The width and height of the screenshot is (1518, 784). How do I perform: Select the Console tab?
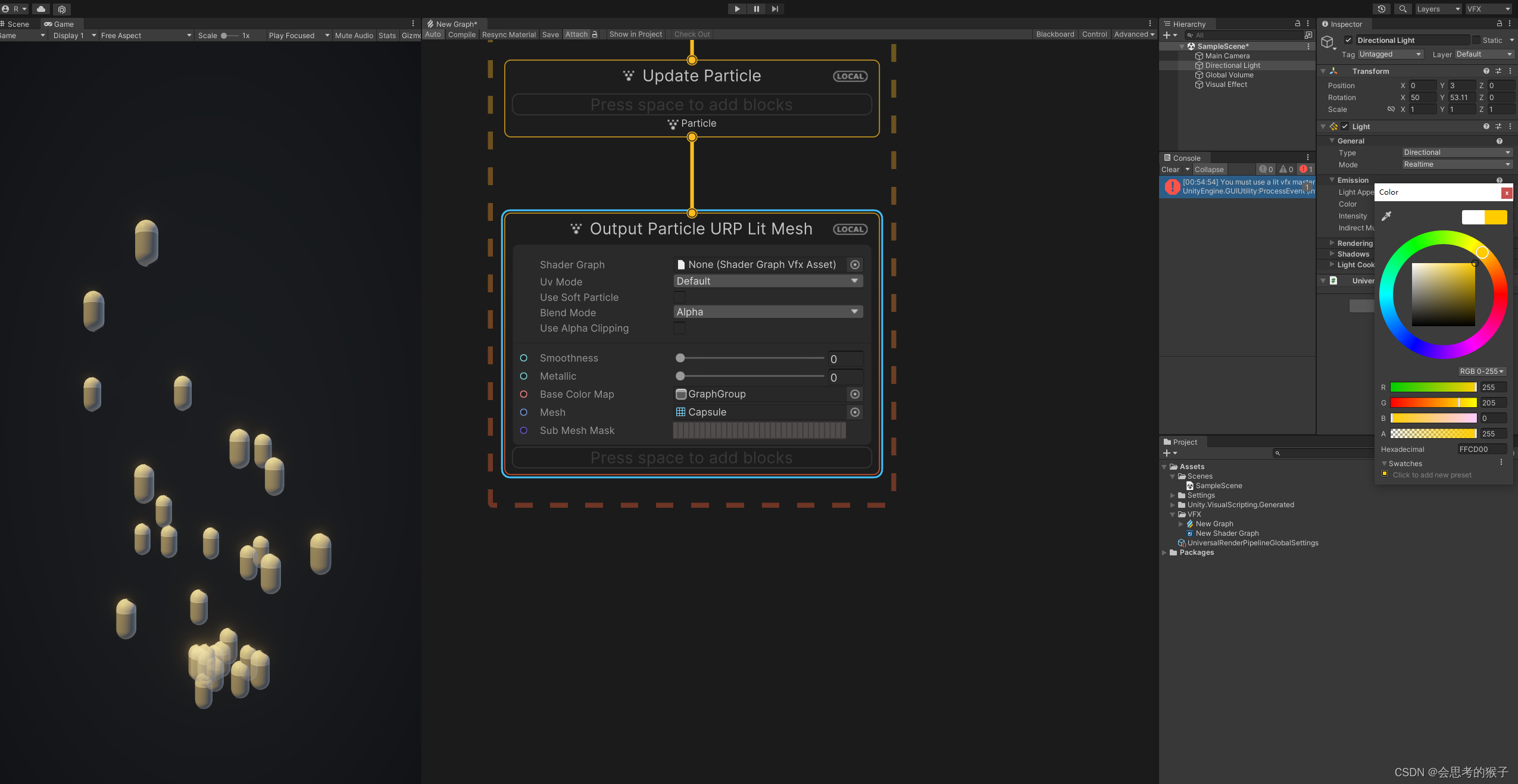click(1186, 158)
